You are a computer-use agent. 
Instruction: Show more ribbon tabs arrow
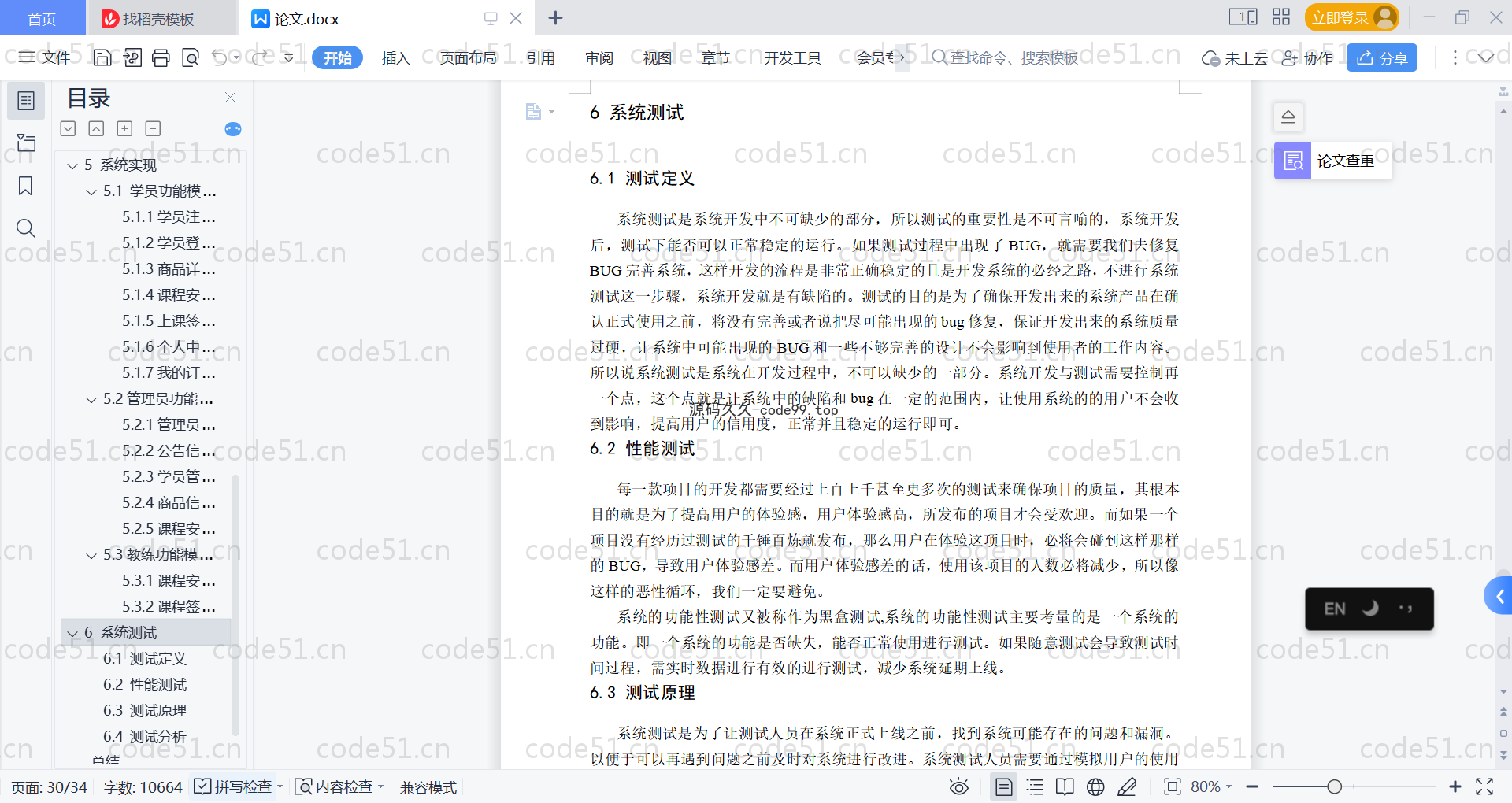click(902, 57)
